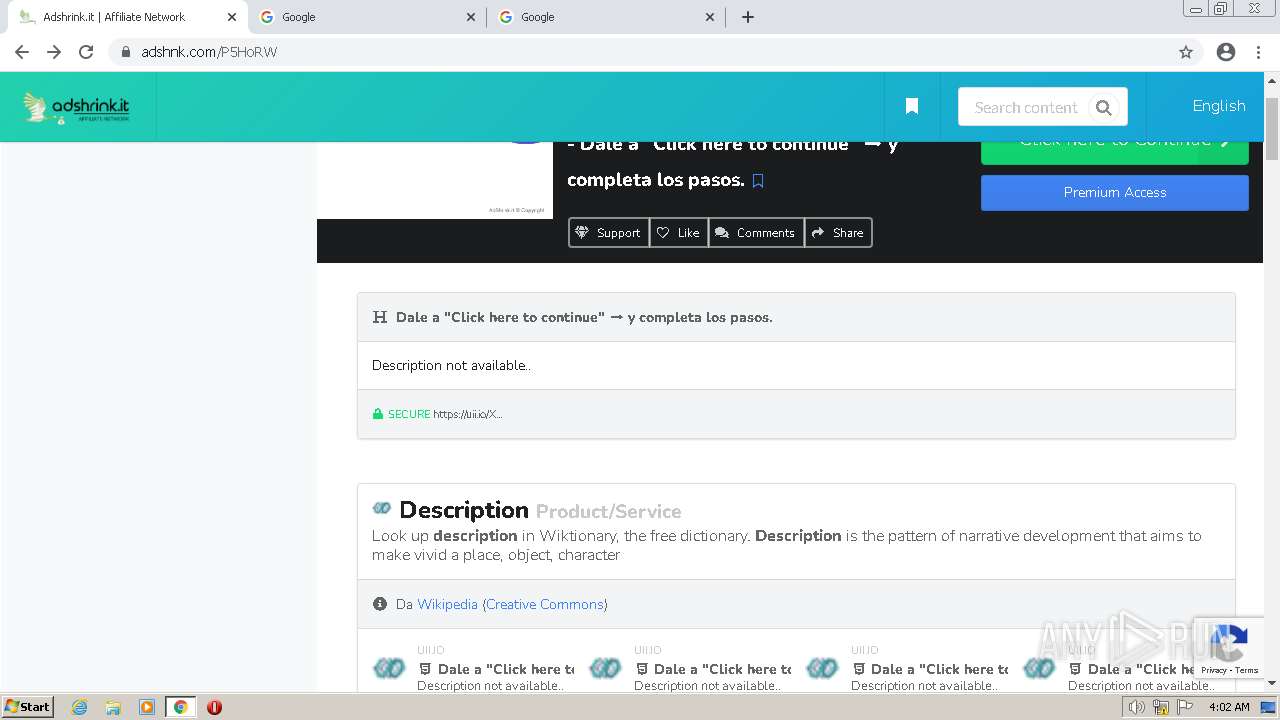Click the action center flag tray icon
The width and height of the screenshot is (1280, 720).
coord(1183,707)
